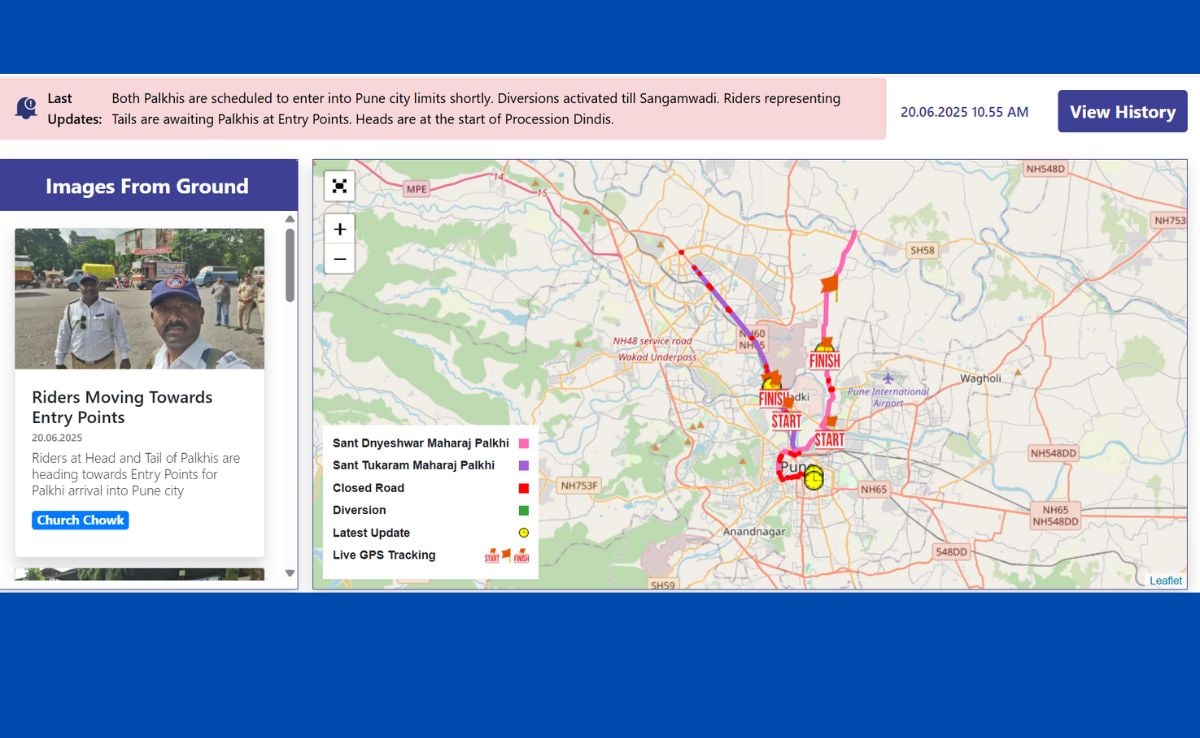Open View History
Image resolution: width=1200 pixels, height=738 pixels.
point(1122,111)
